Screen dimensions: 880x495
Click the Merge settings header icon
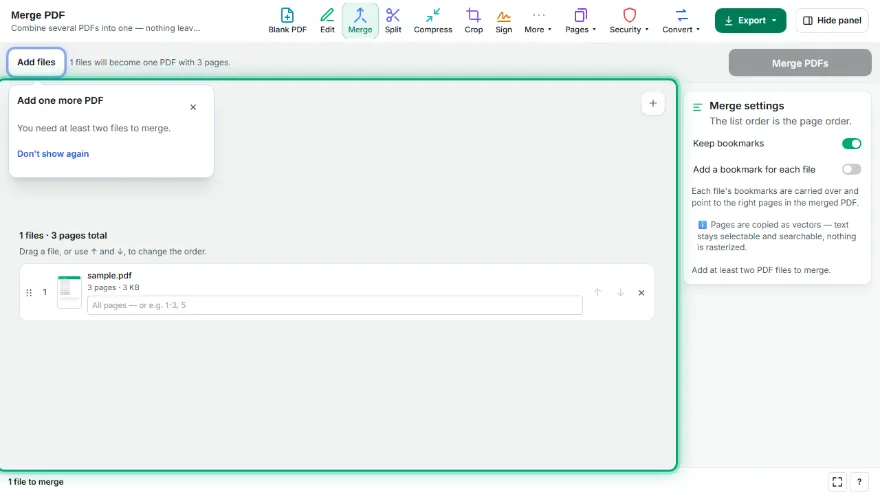click(x=698, y=107)
